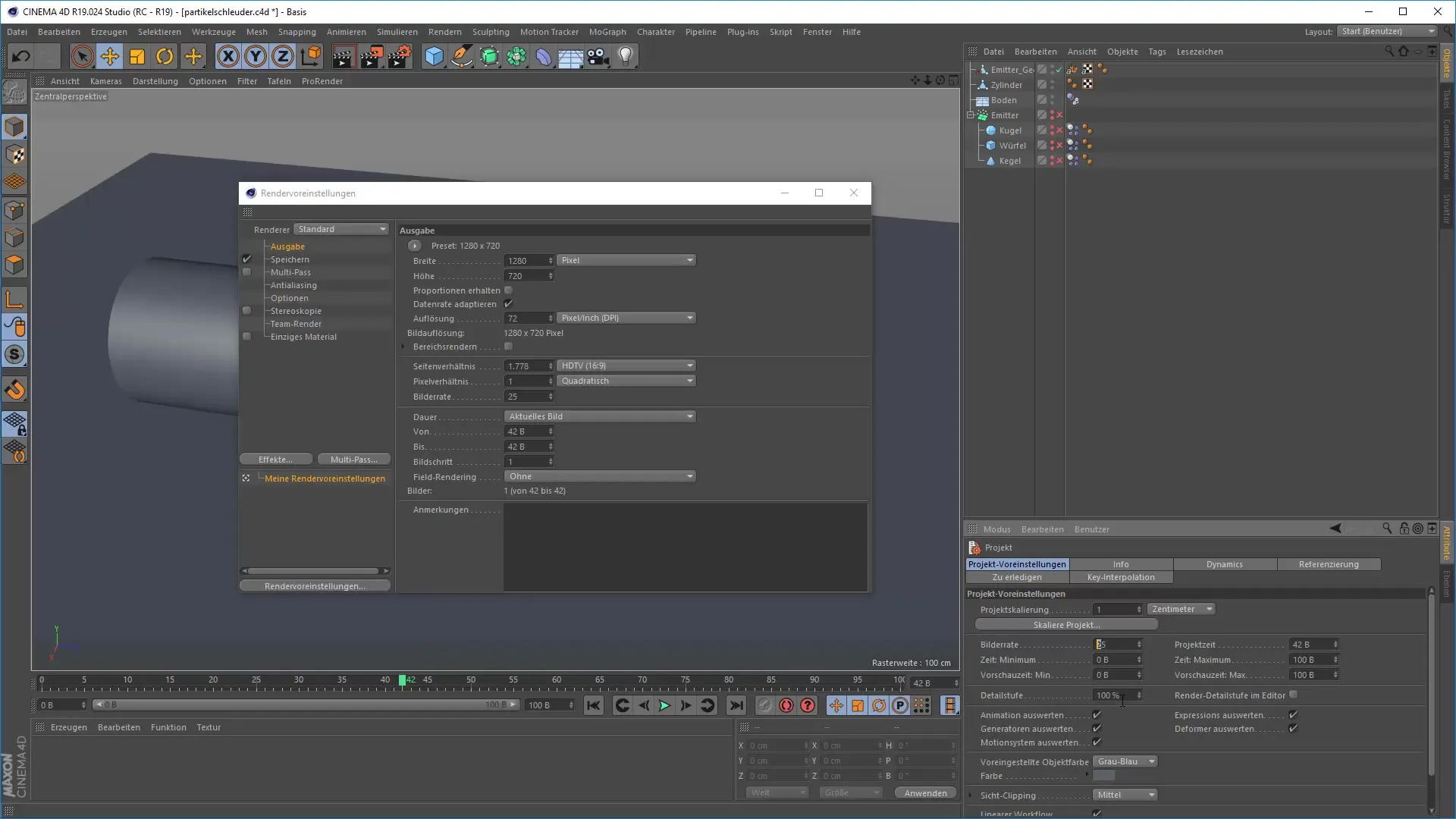Open the Pixel unit dropdown
Screen dimensions: 1456x819
(x=626, y=260)
